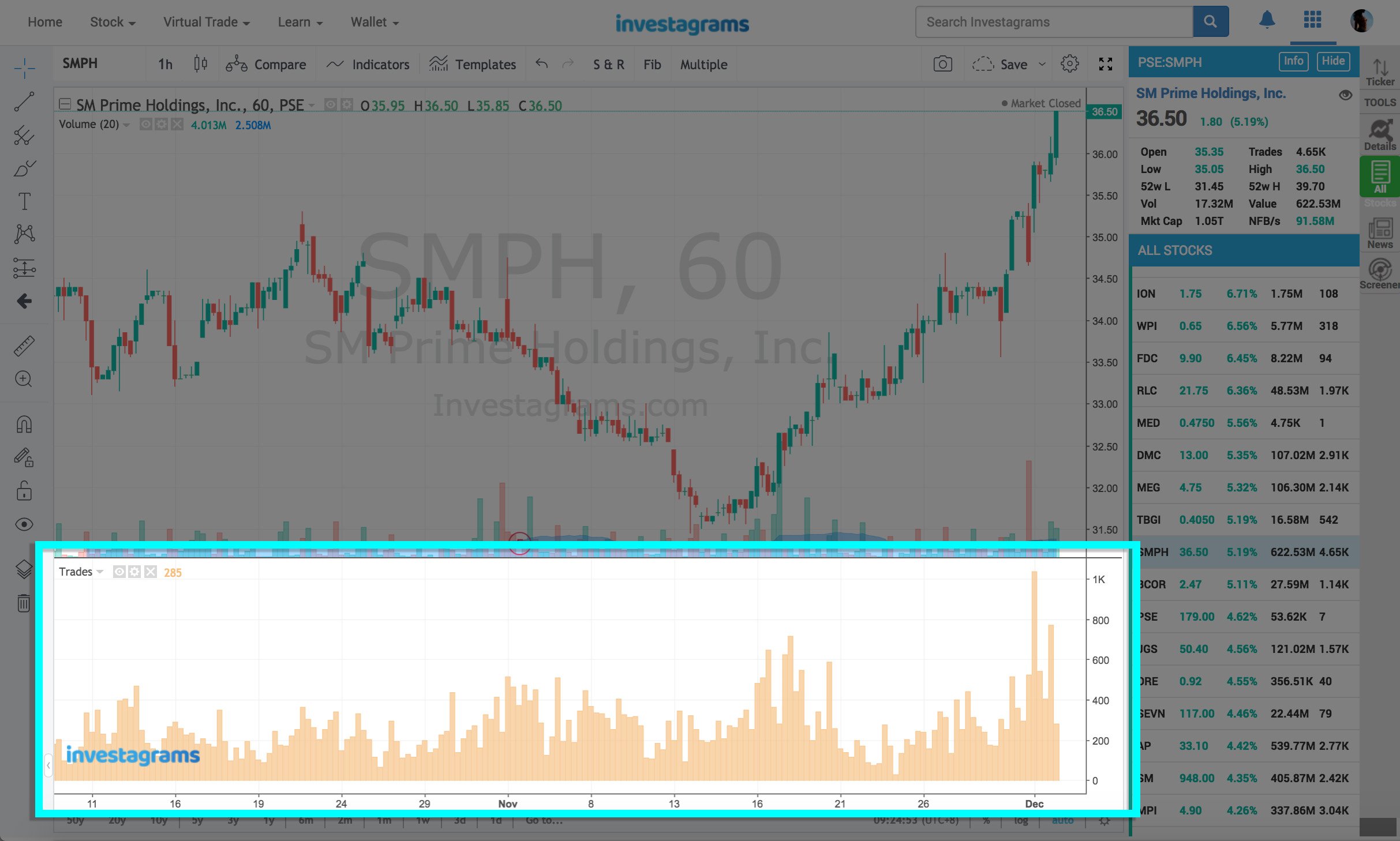Toggle magnet mode for drawings

pos(24,425)
